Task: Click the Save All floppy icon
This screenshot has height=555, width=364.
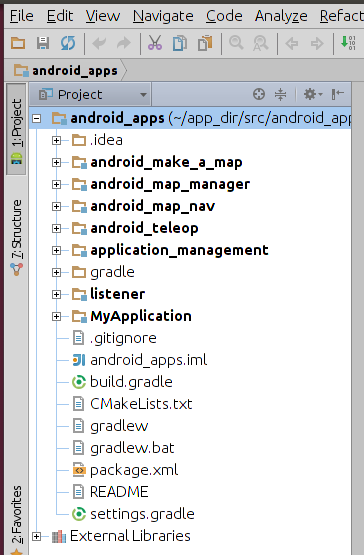Action: [x=43, y=43]
